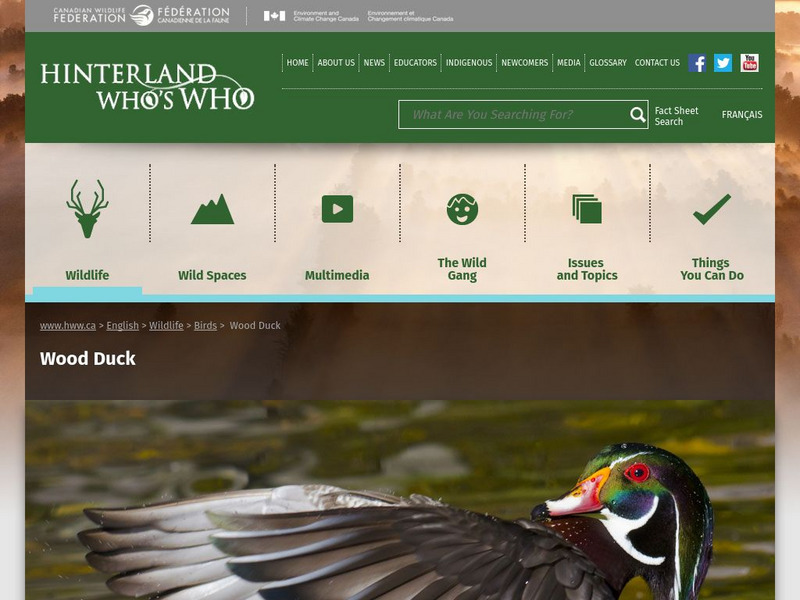Image resolution: width=800 pixels, height=600 pixels.
Task: Click the Twitter bird icon
Action: 721,62
